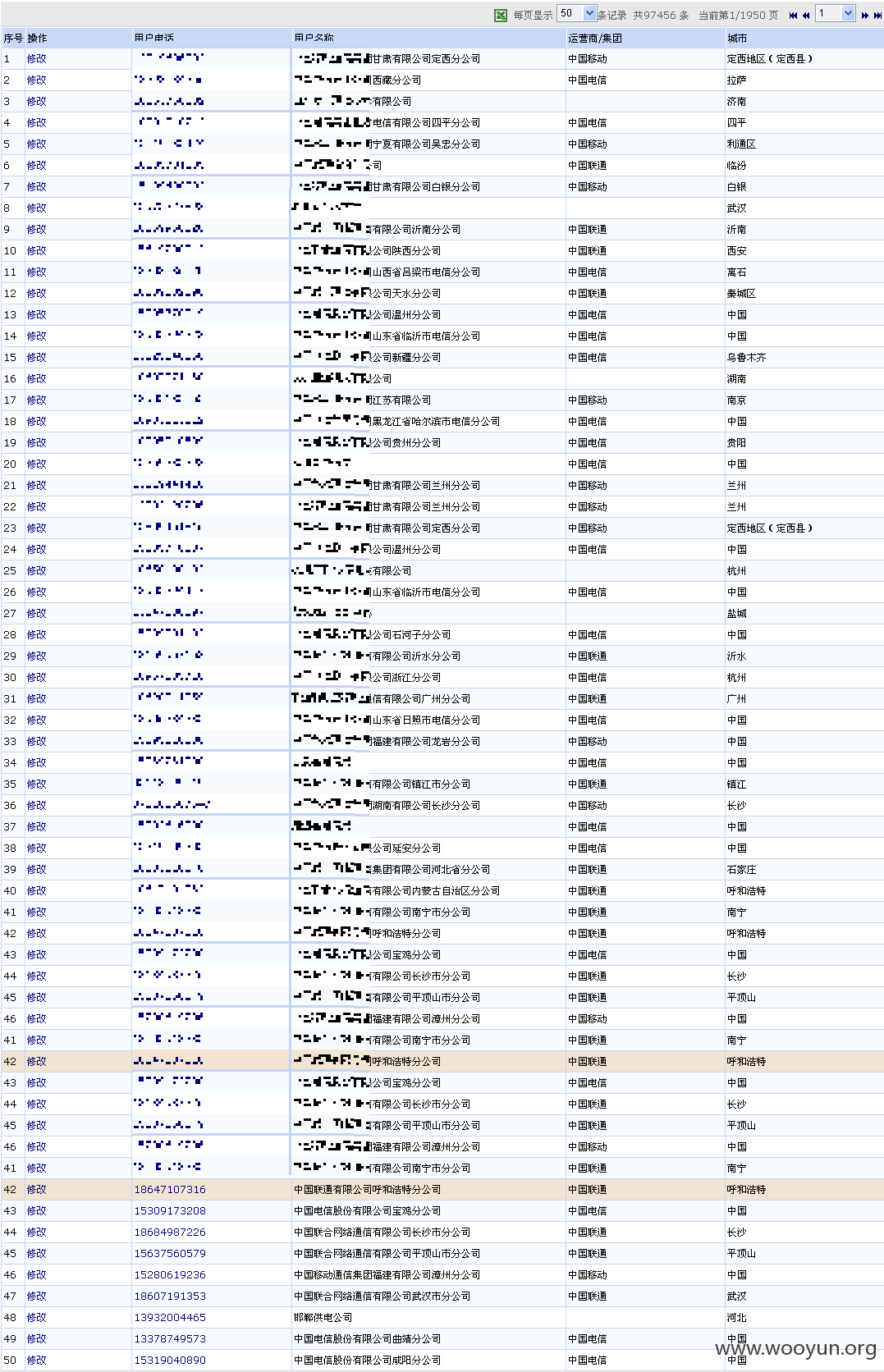
Task: Click 修改 in row 48 (河北)
Action: [37, 1318]
